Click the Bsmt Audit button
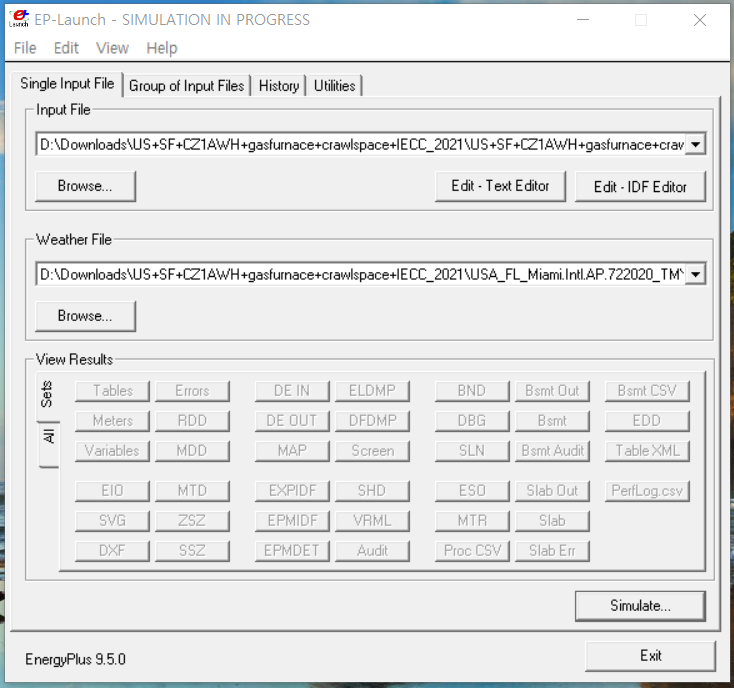Screen dimensions: 734x688 click(552, 451)
